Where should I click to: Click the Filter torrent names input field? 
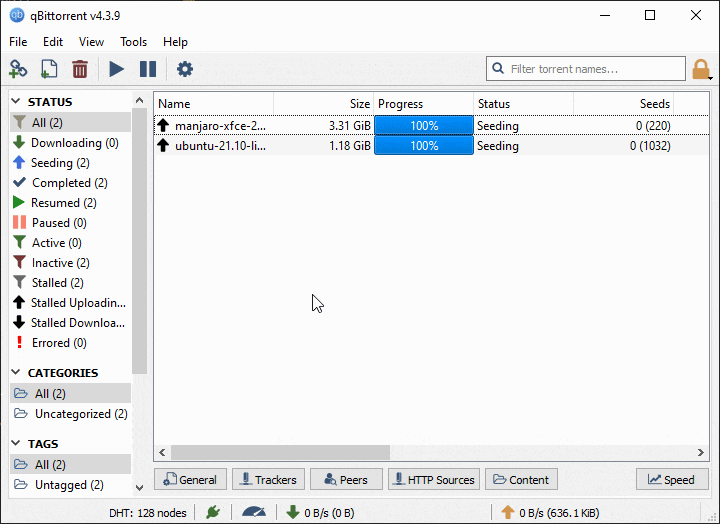point(586,68)
